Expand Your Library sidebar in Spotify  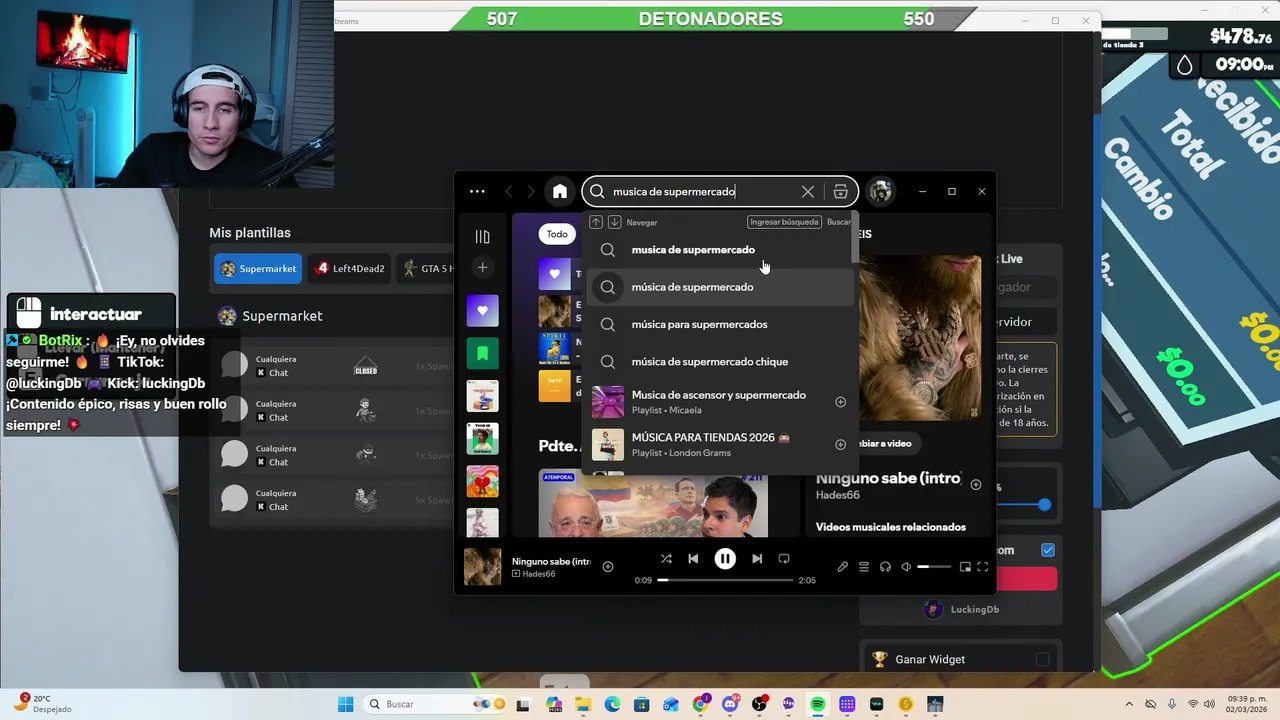482,237
